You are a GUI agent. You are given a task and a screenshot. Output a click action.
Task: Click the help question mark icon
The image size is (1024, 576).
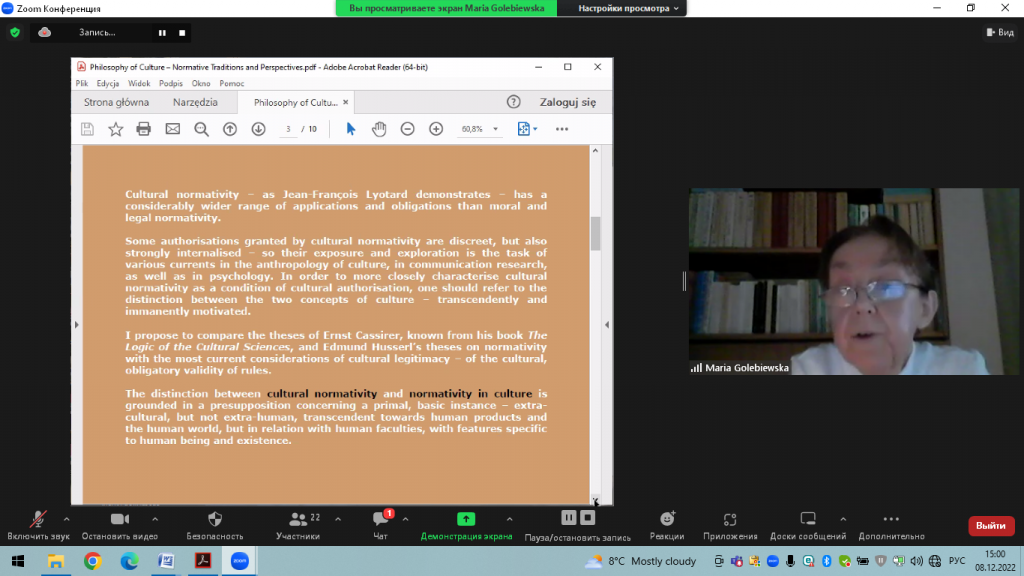click(x=514, y=102)
